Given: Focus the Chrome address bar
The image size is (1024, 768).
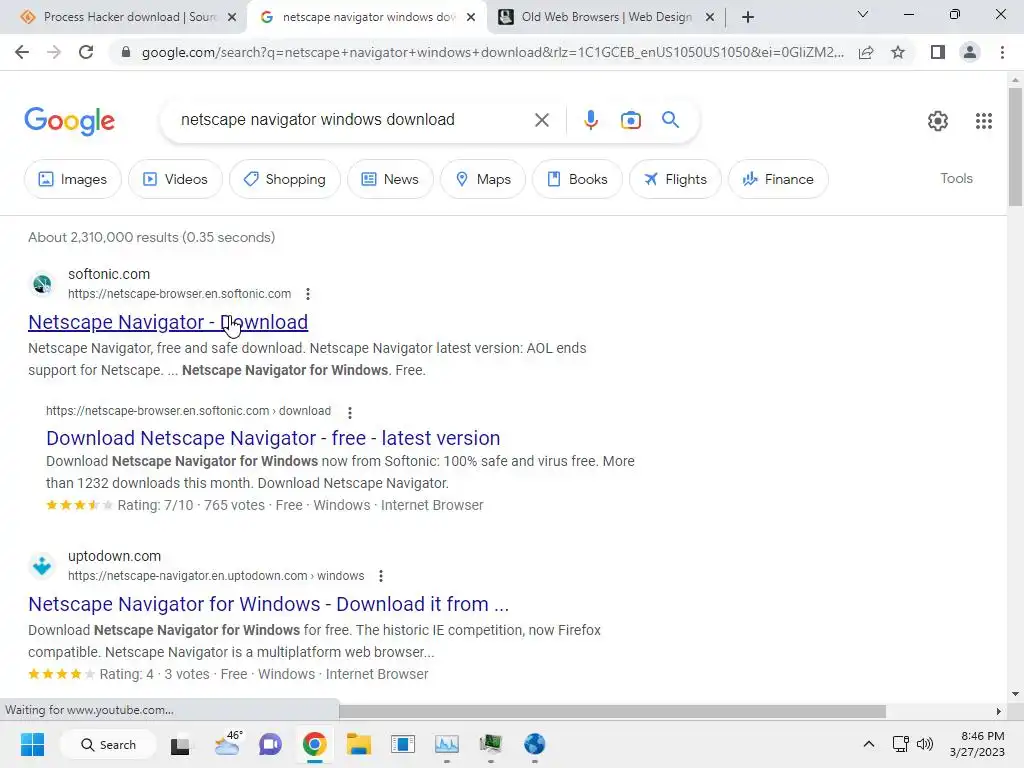Looking at the screenshot, I should click(x=492, y=52).
